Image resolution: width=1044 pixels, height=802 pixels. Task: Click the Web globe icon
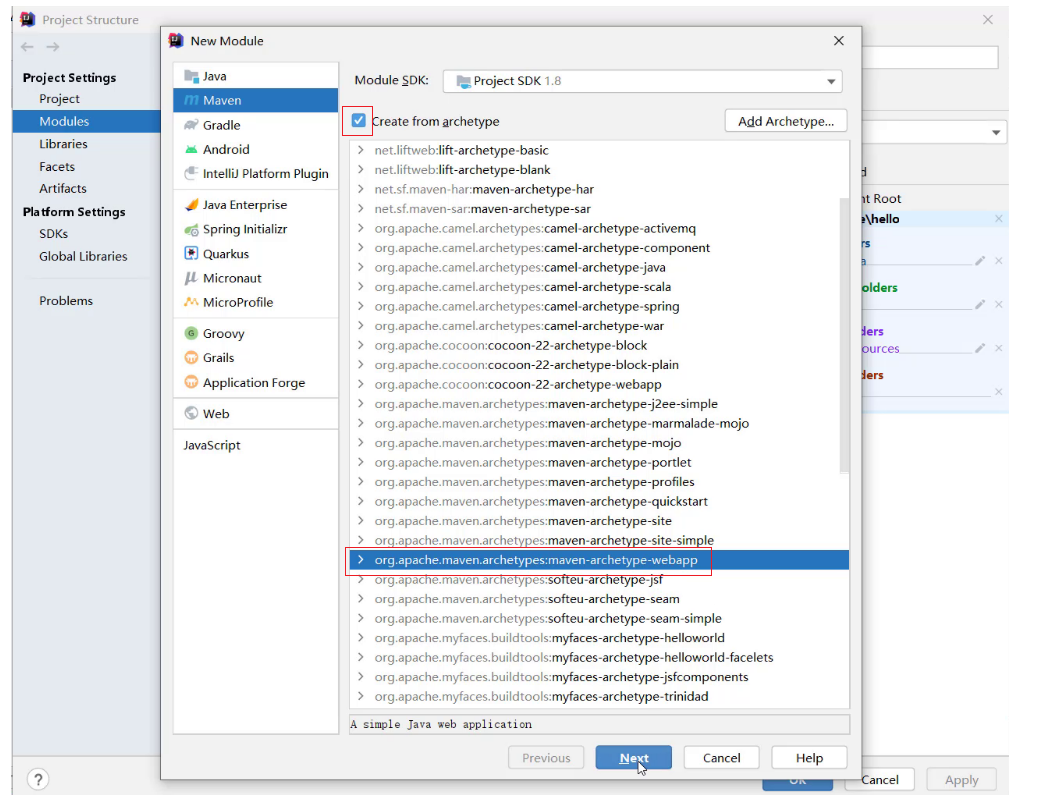click(191, 413)
